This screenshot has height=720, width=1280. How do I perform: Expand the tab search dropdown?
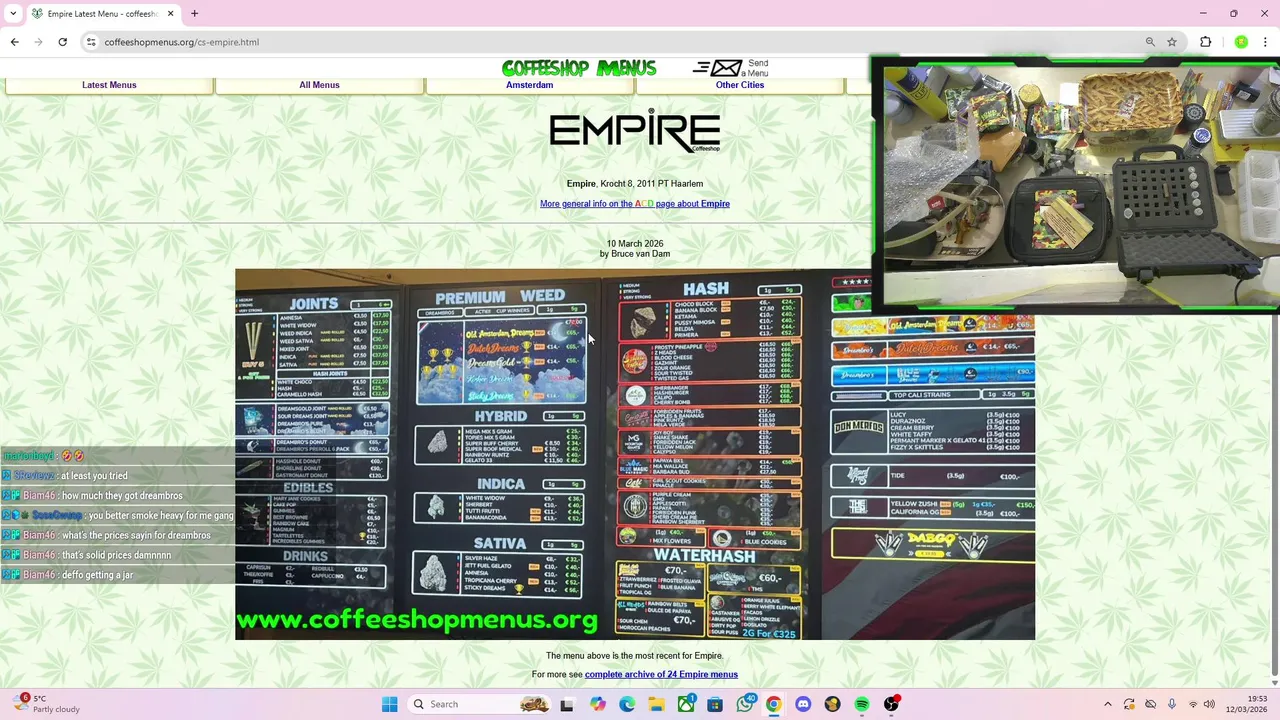[x=13, y=14]
